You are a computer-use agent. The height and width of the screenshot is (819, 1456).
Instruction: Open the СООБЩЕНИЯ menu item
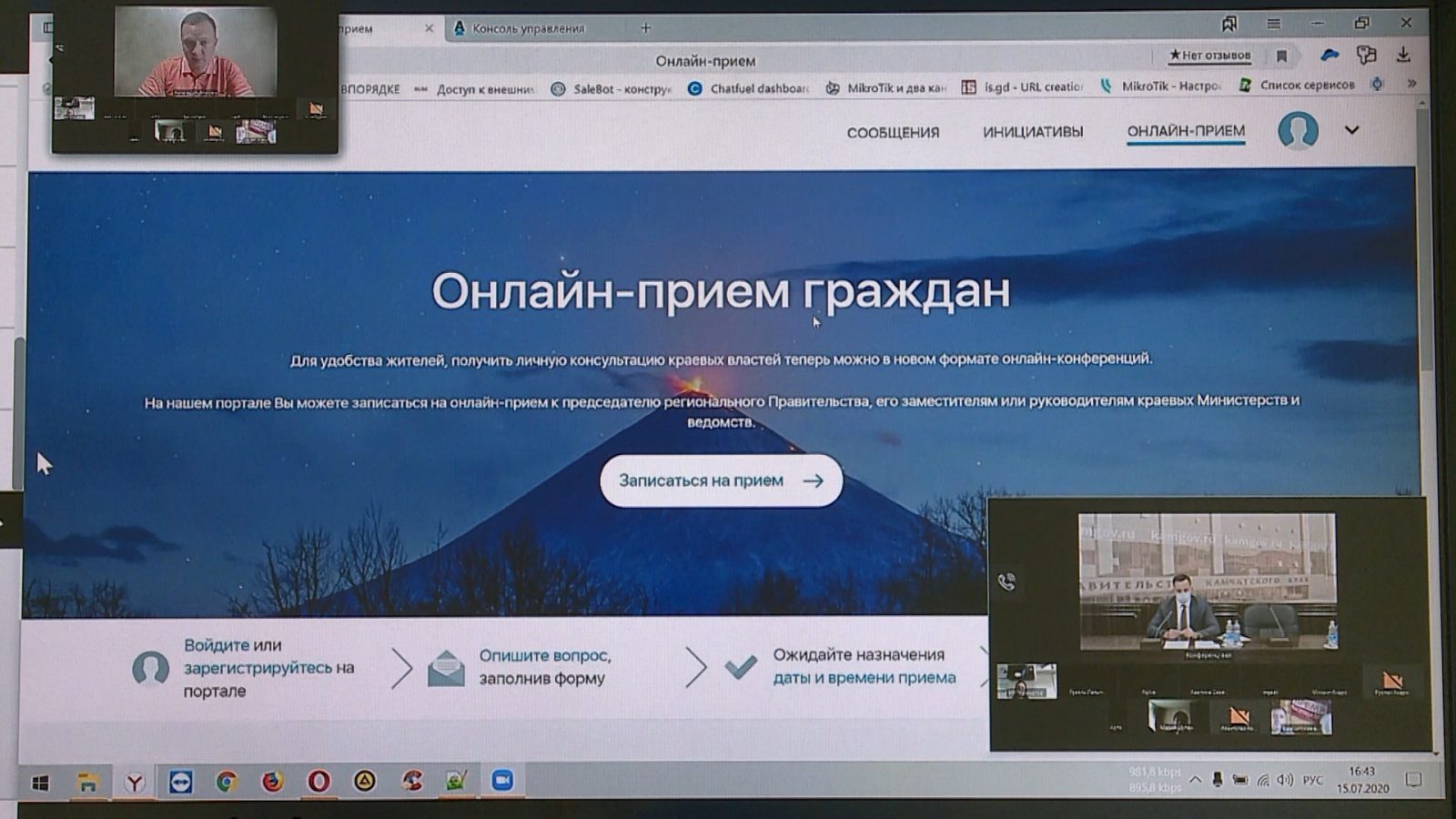coord(893,133)
